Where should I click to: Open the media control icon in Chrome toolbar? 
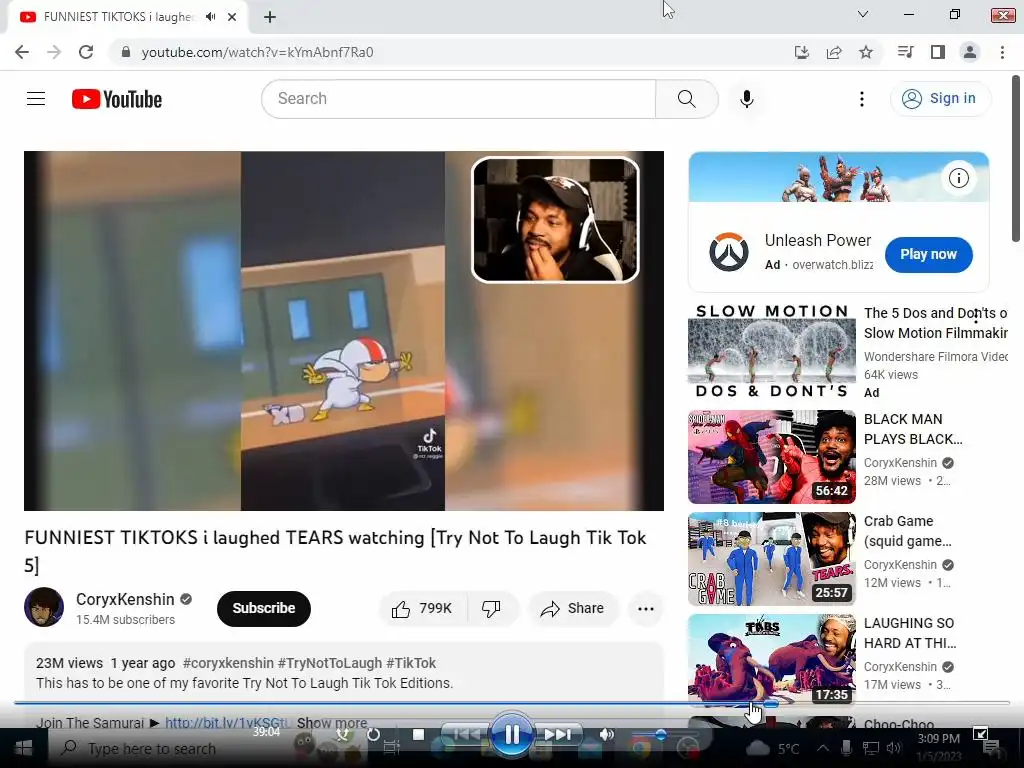905,52
